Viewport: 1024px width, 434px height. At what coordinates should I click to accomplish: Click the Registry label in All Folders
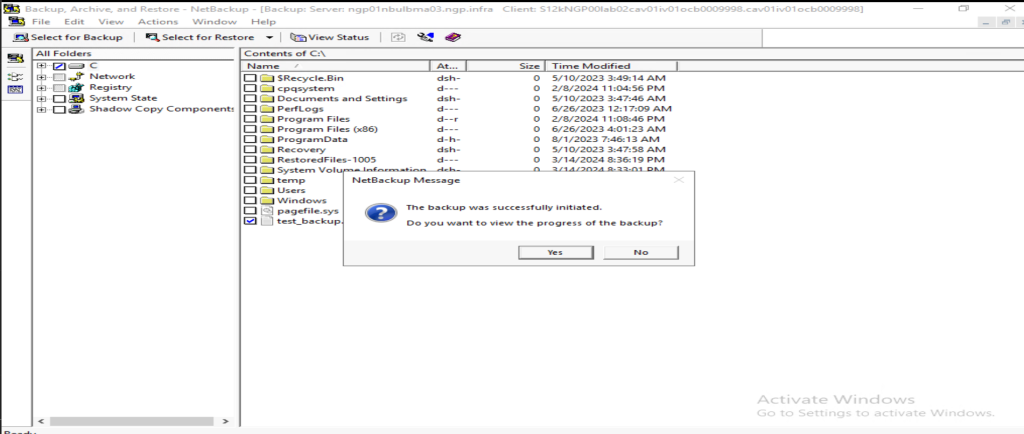(x=110, y=87)
